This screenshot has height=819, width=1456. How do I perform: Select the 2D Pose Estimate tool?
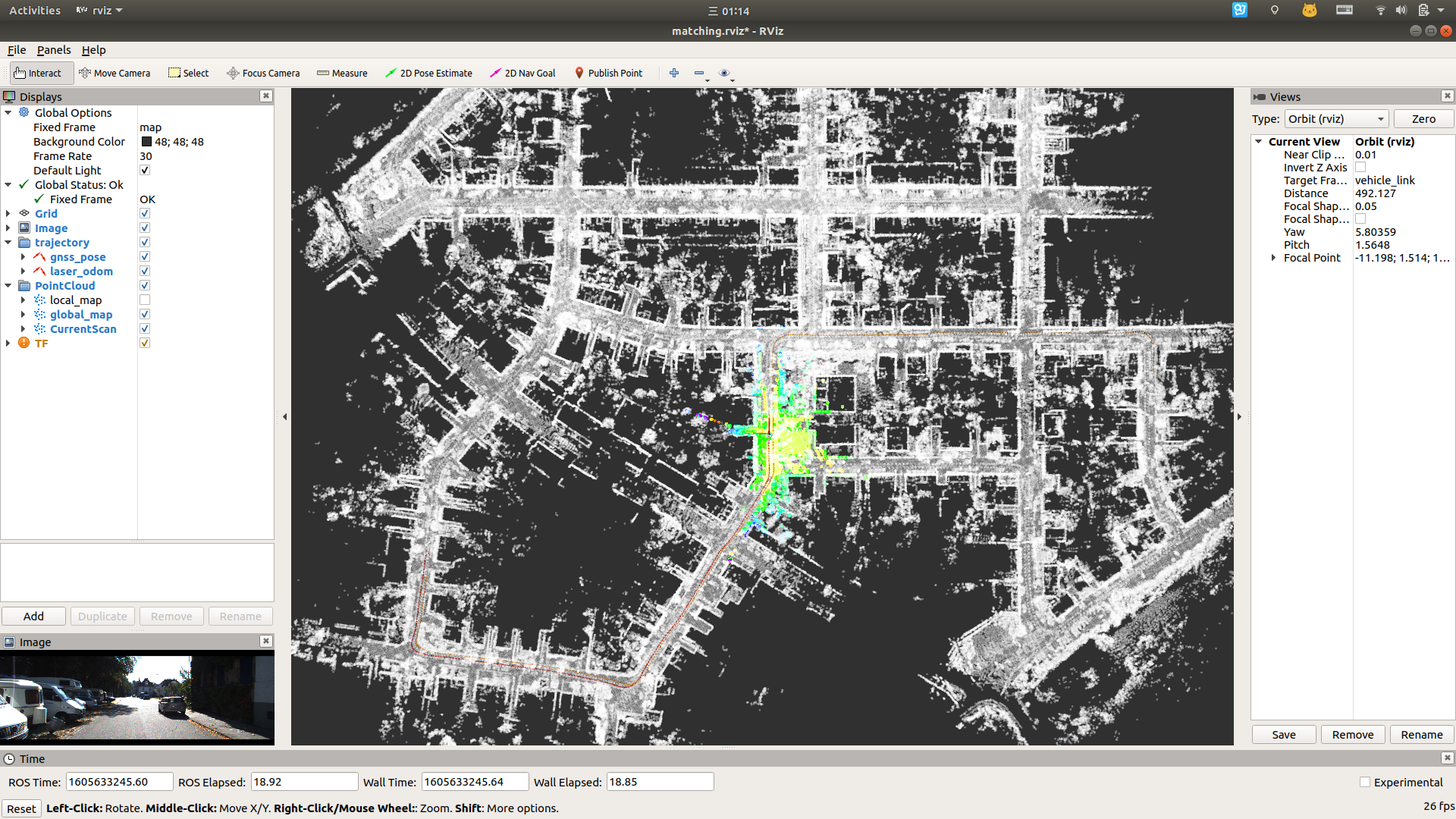[x=428, y=74]
